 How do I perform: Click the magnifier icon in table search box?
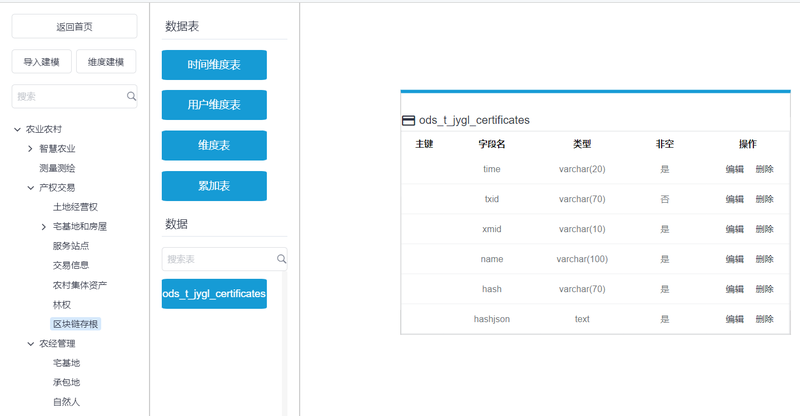(281, 259)
